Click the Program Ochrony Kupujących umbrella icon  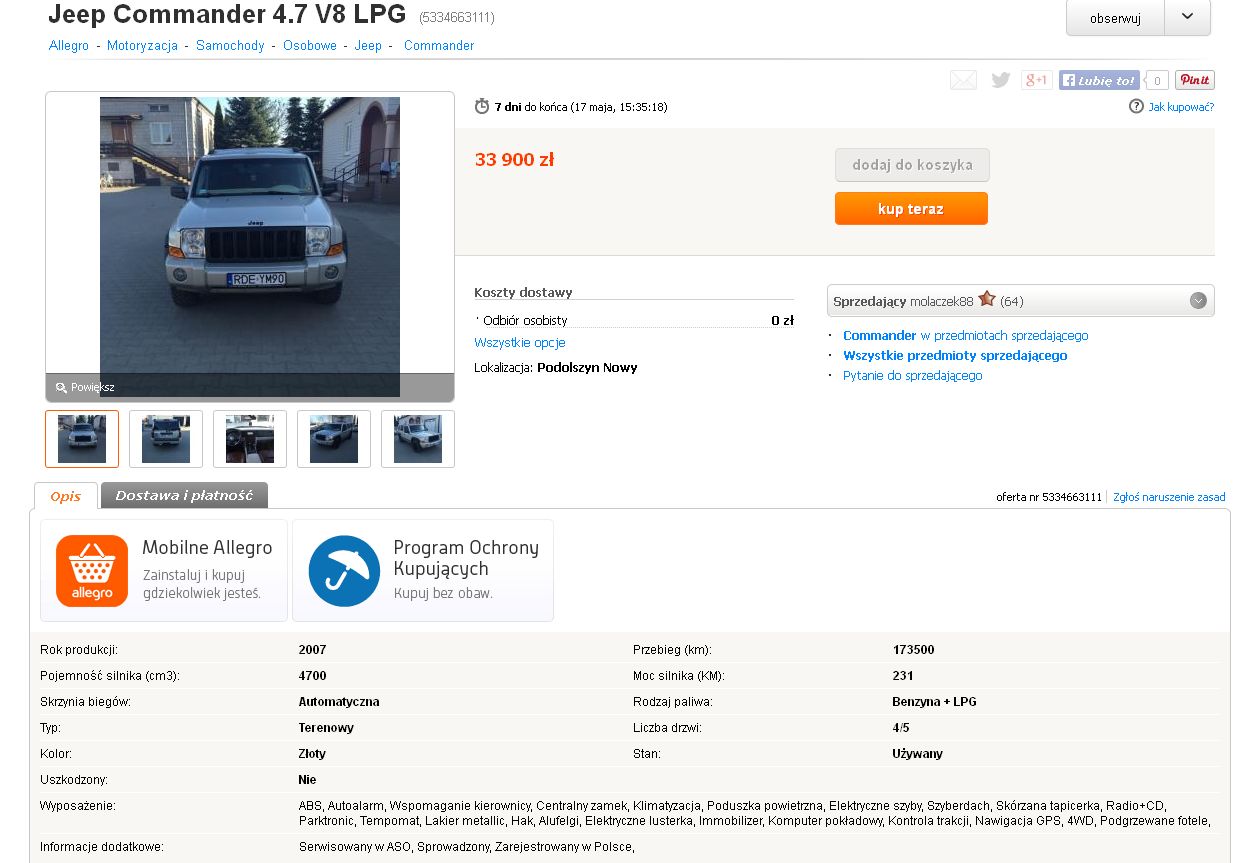(x=344, y=571)
